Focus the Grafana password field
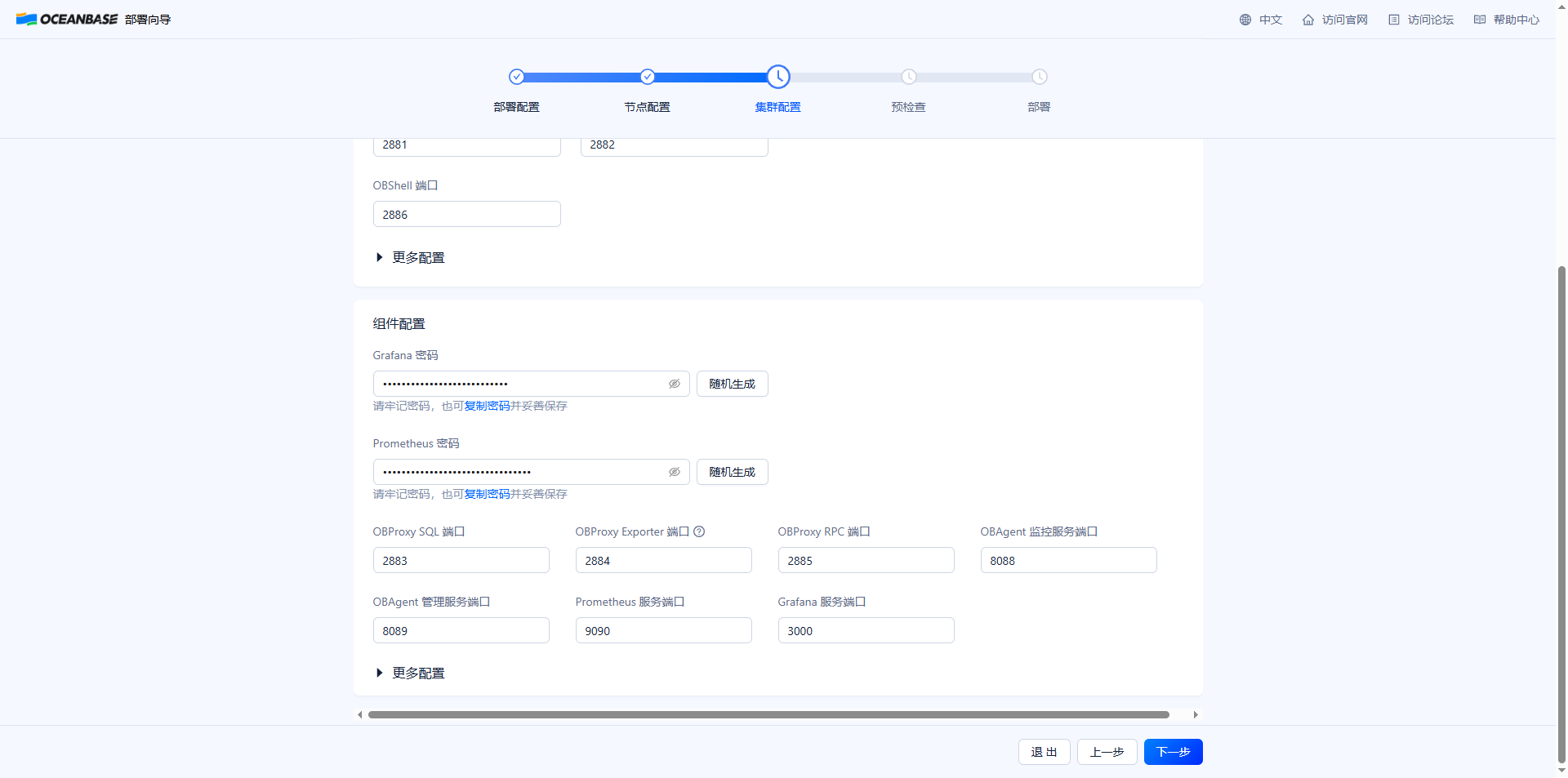This screenshot has height=778, width=1568. tap(532, 384)
